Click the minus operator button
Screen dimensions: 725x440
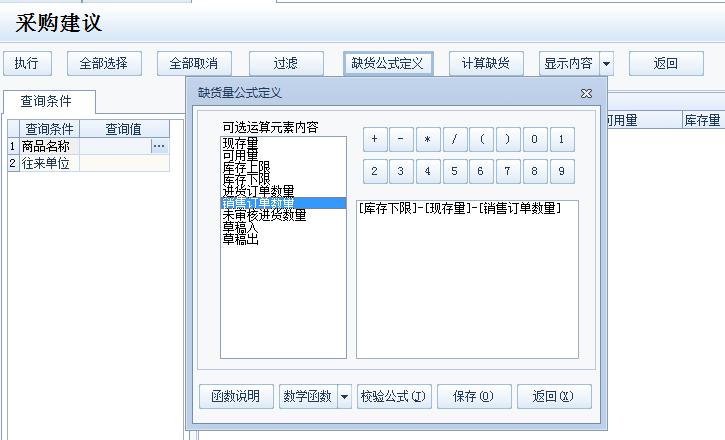click(401, 140)
